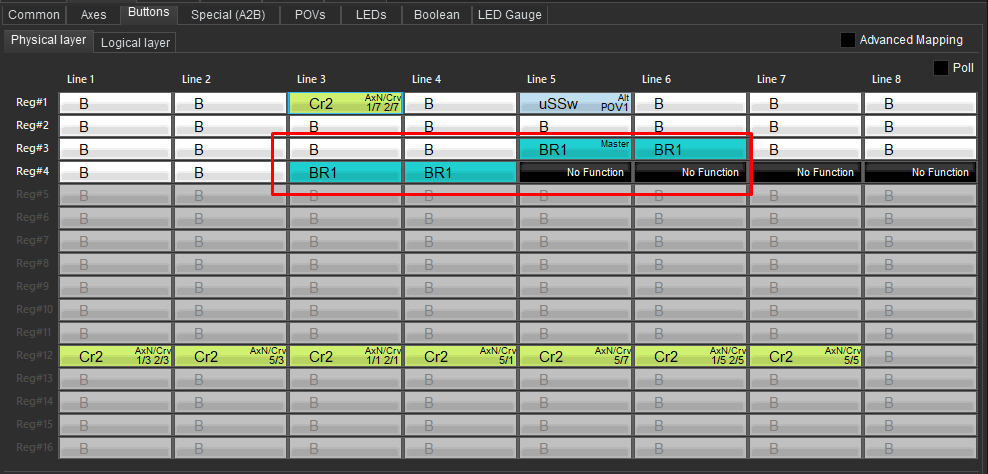
Task: Click grayed B cell at Reg#5 Line 1
Action: click(116, 195)
